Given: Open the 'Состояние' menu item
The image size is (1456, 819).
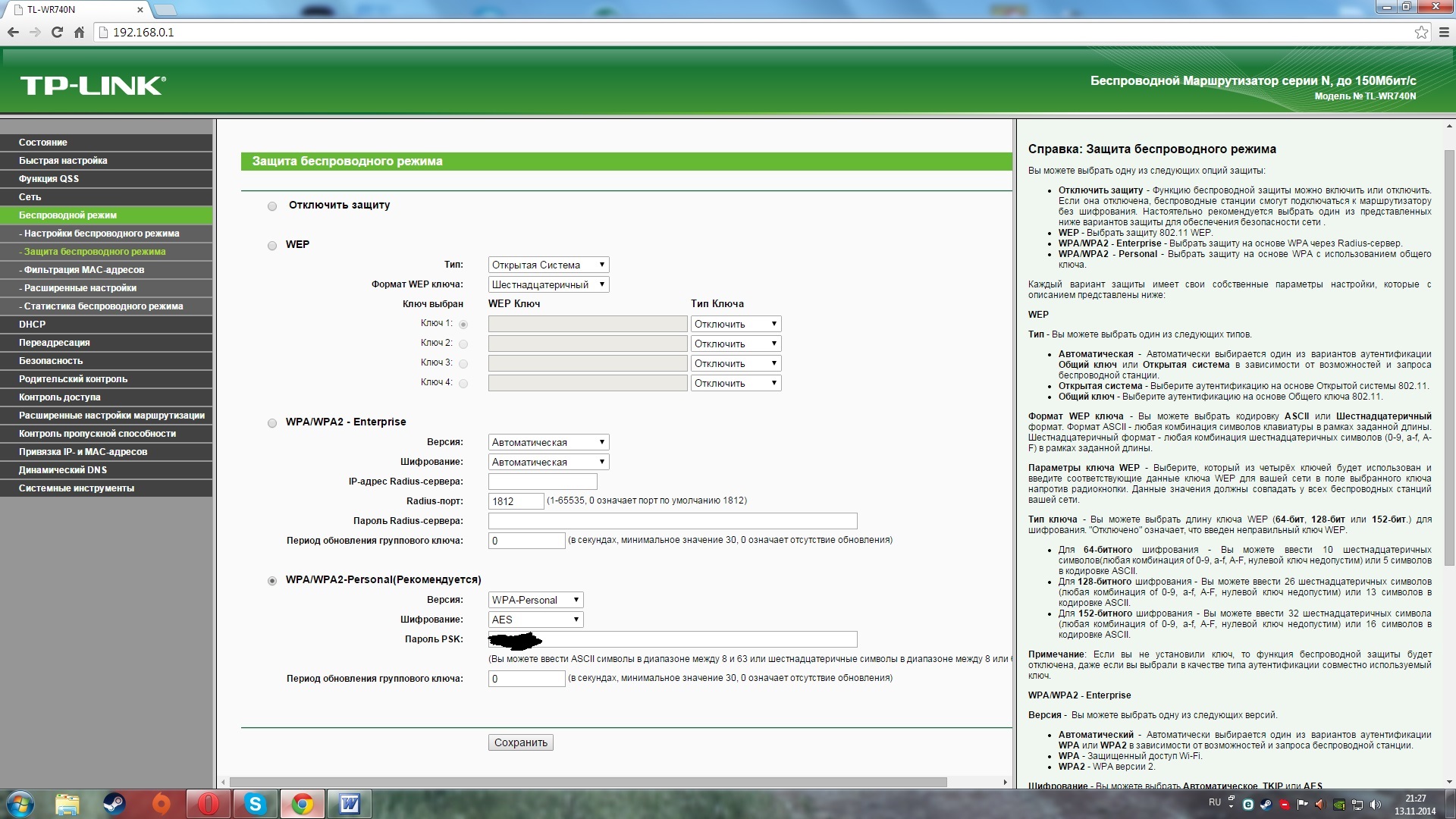Looking at the screenshot, I should pyautogui.click(x=106, y=143).
